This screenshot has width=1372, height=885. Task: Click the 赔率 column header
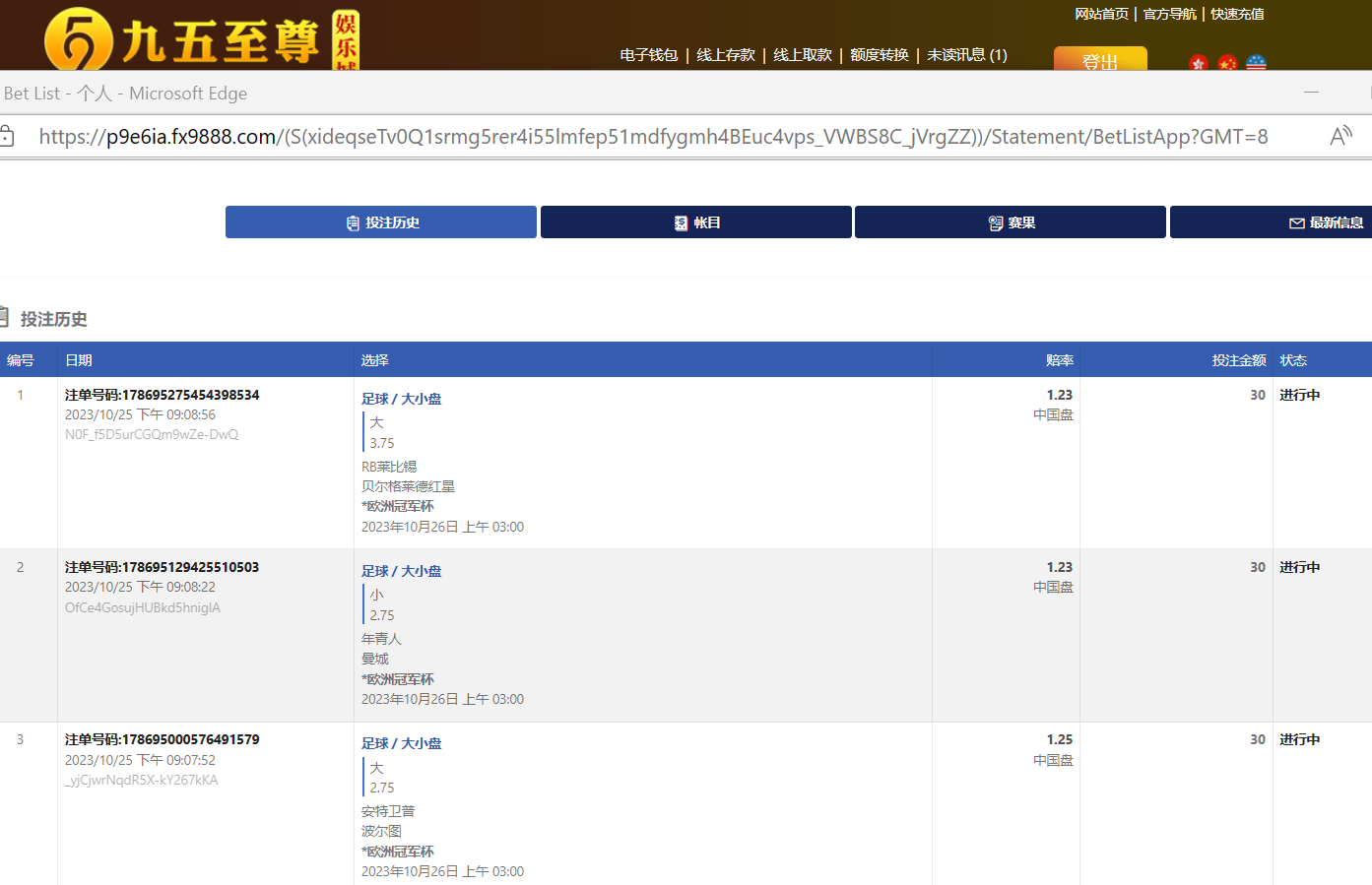(1060, 360)
